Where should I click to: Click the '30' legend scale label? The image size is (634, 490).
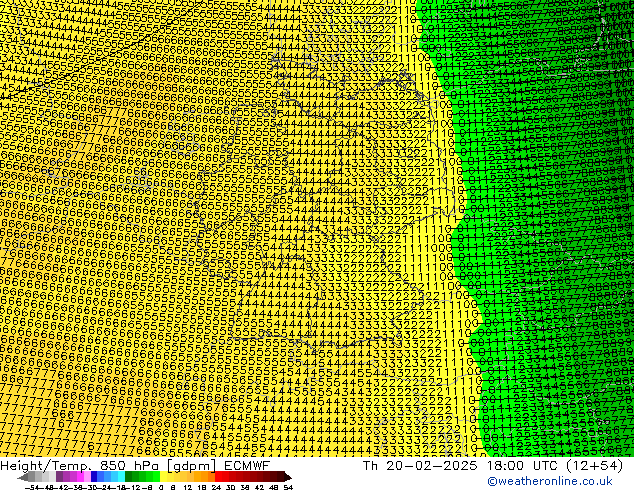[230, 487]
